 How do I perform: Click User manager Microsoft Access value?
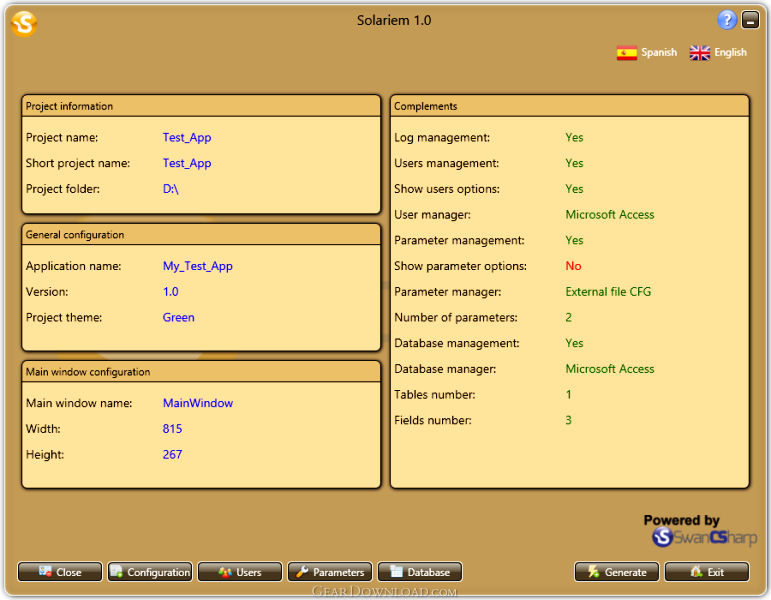coord(610,214)
